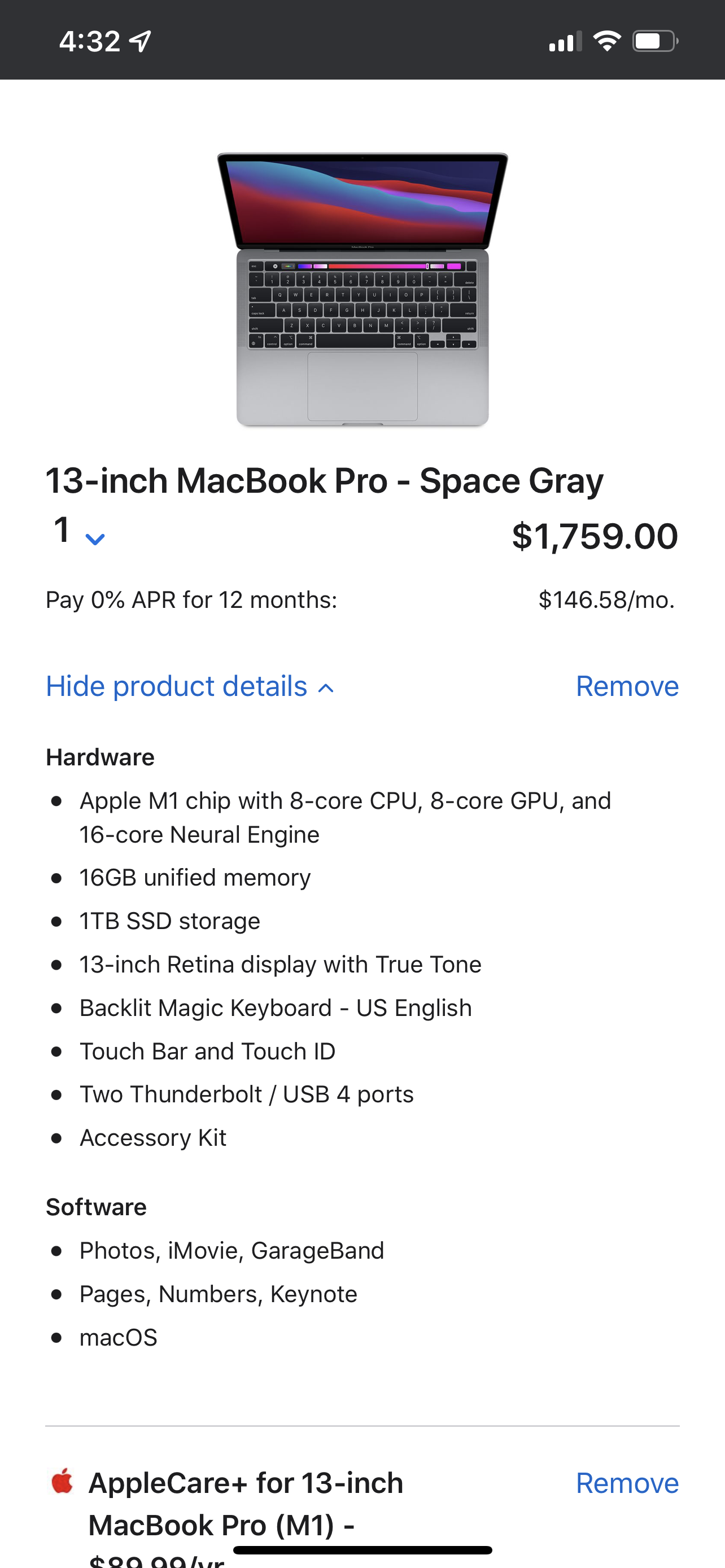The height and width of the screenshot is (1568, 725).
Task: Tap the 13-inch MacBook Pro - Space Gray title
Action: pyautogui.click(x=325, y=481)
